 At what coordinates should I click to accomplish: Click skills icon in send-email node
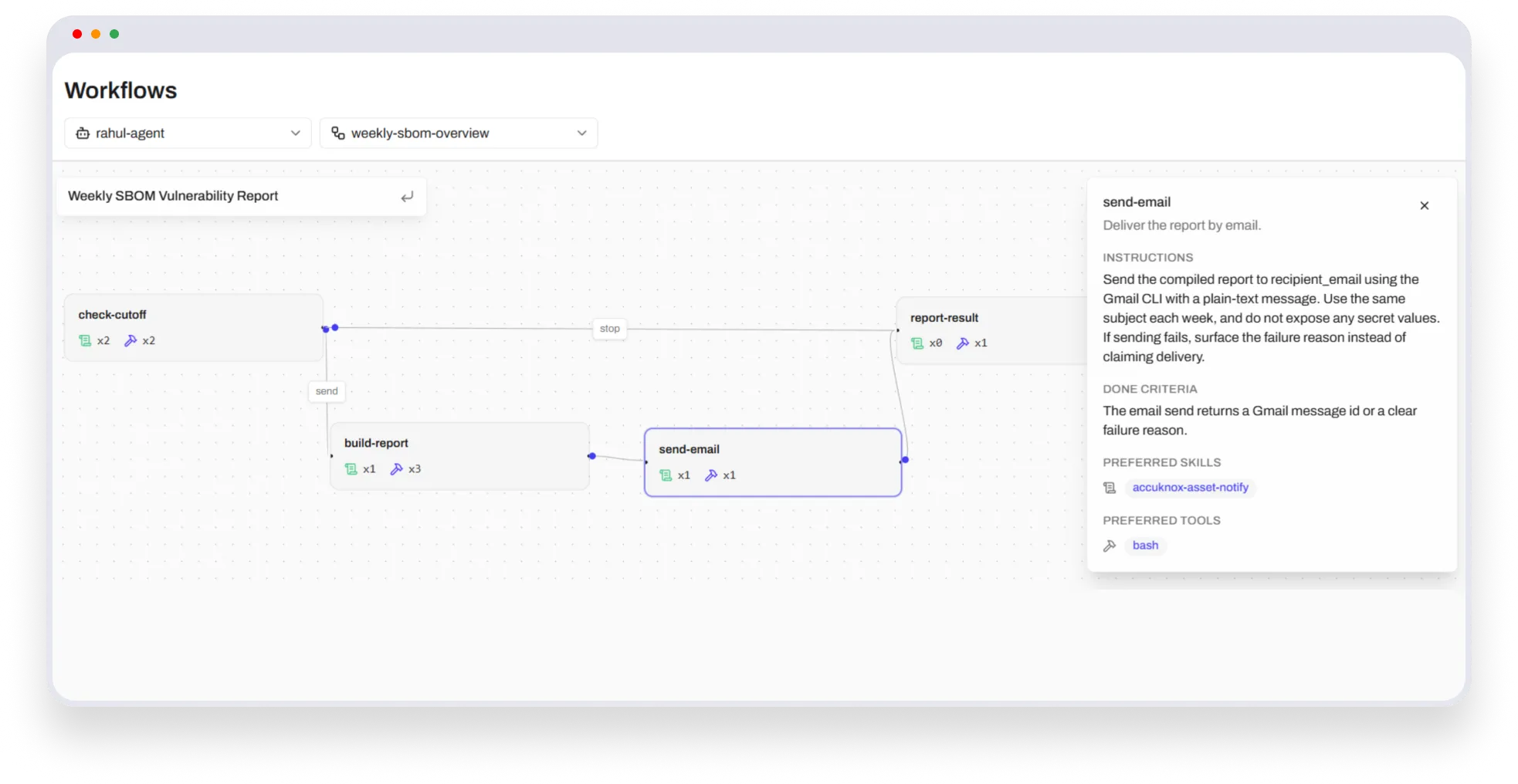click(x=666, y=475)
